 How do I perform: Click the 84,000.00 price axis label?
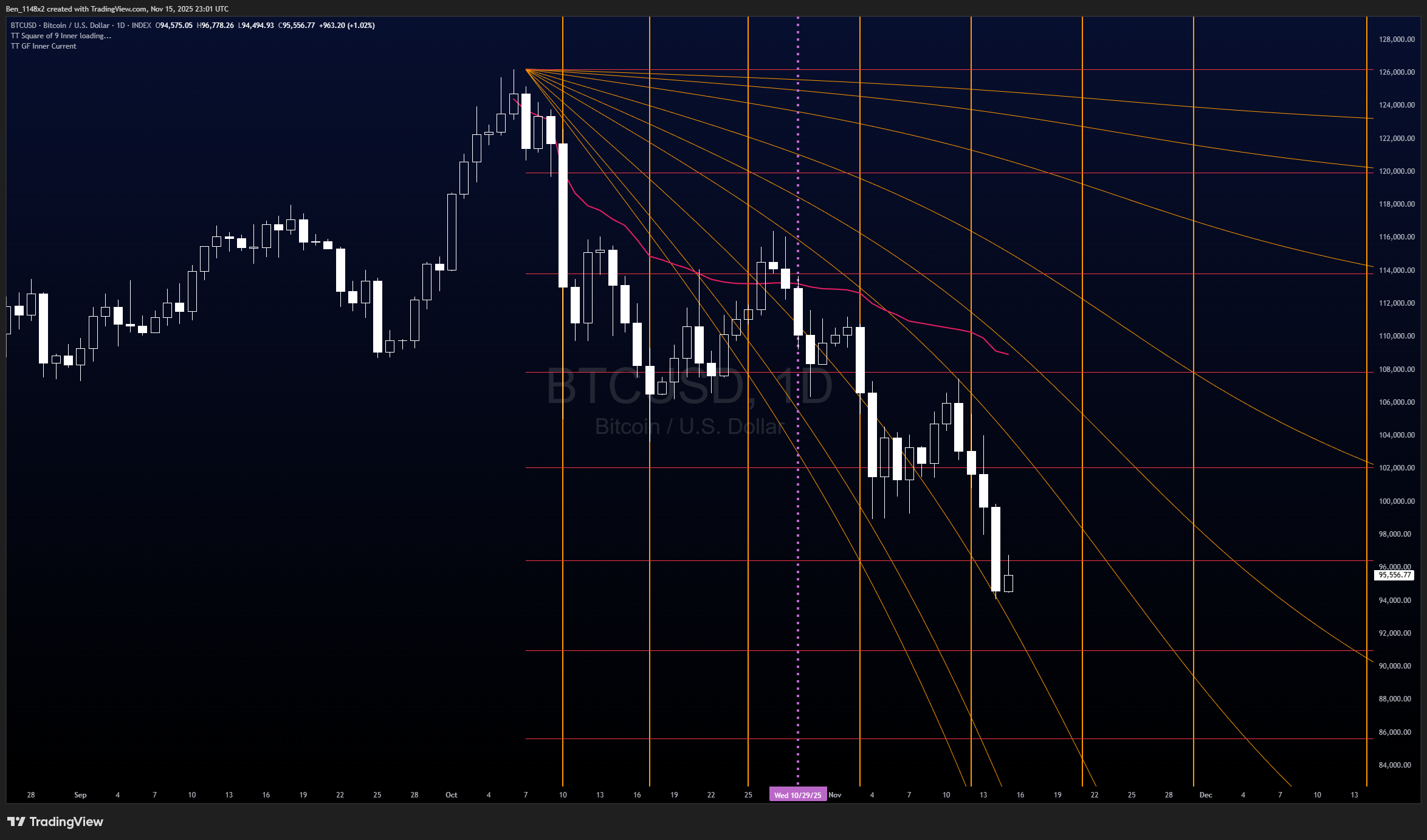[x=1396, y=765]
